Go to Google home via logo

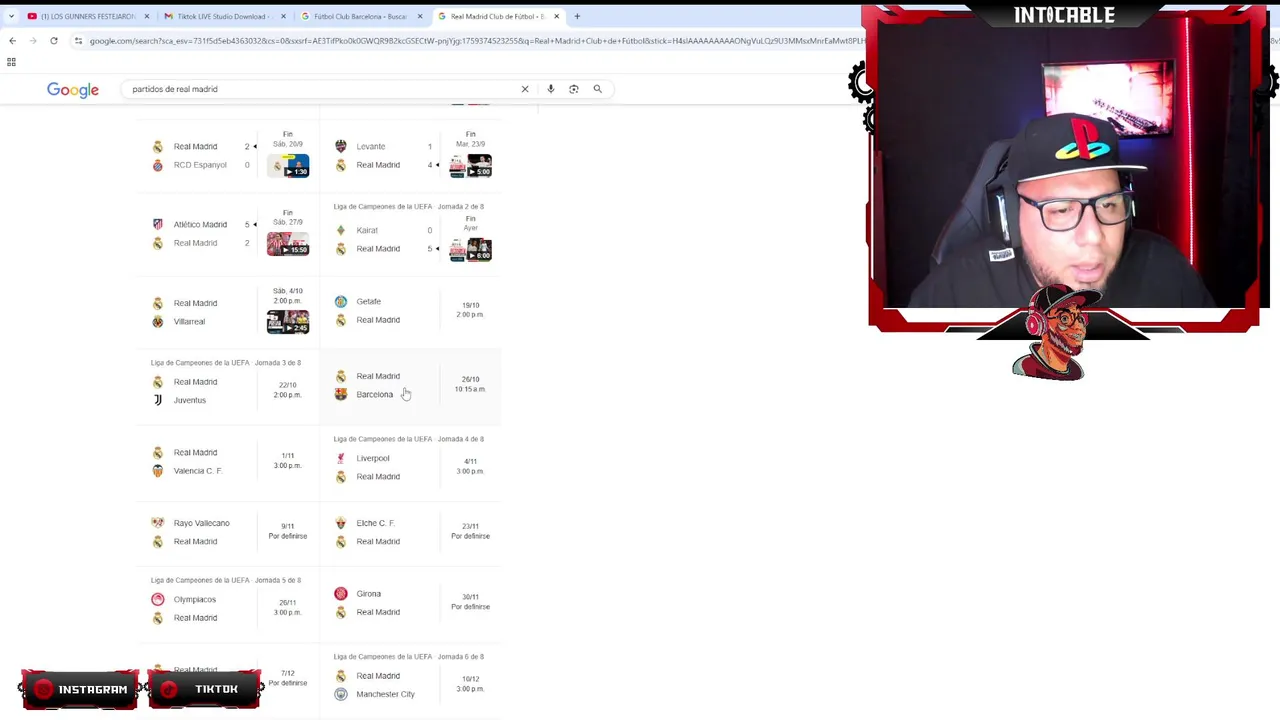73,90
